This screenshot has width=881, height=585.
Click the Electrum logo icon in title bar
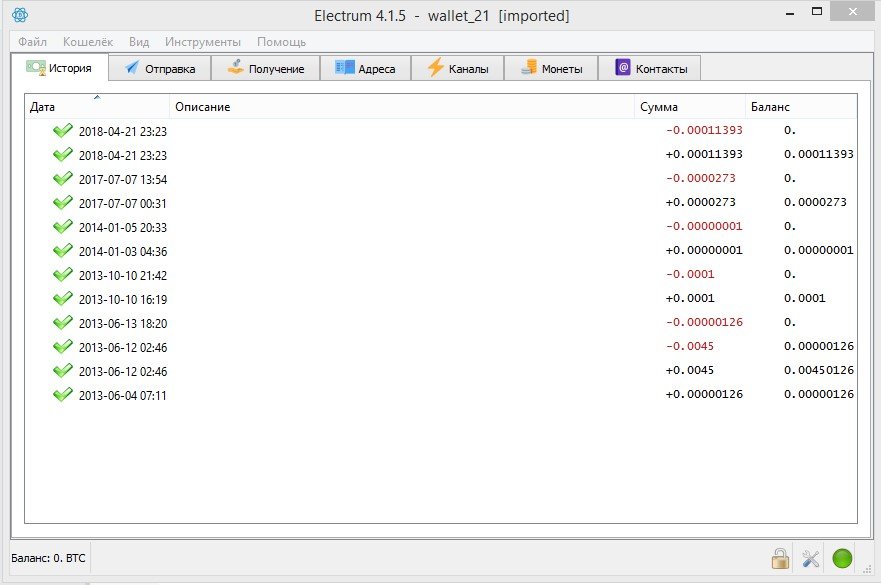(20, 15)
